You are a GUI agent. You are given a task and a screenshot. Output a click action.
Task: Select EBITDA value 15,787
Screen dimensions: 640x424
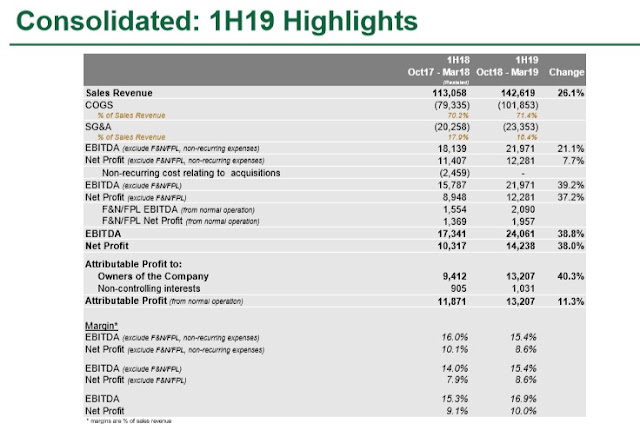(x=452, y=185)
